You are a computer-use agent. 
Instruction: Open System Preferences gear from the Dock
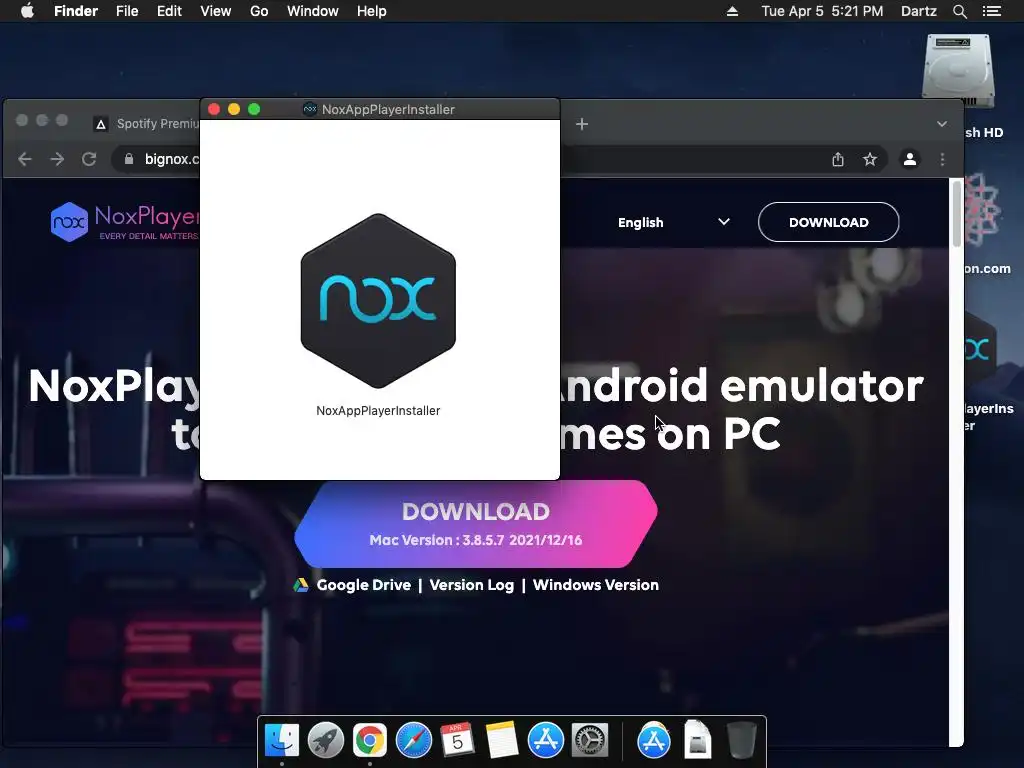pyautogui.click(x=590, y=741)
